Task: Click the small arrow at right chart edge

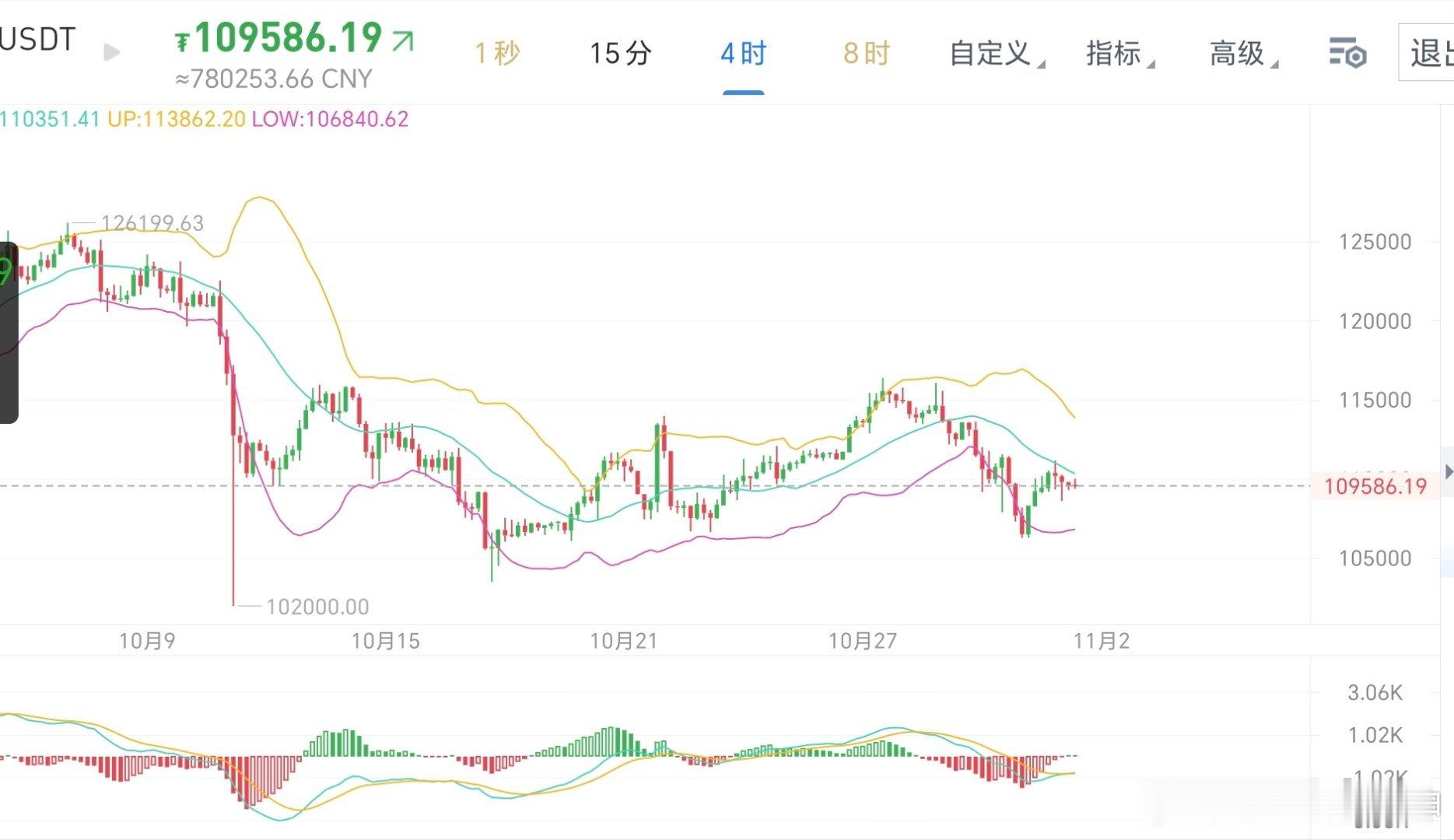Action: [1447, 471]
